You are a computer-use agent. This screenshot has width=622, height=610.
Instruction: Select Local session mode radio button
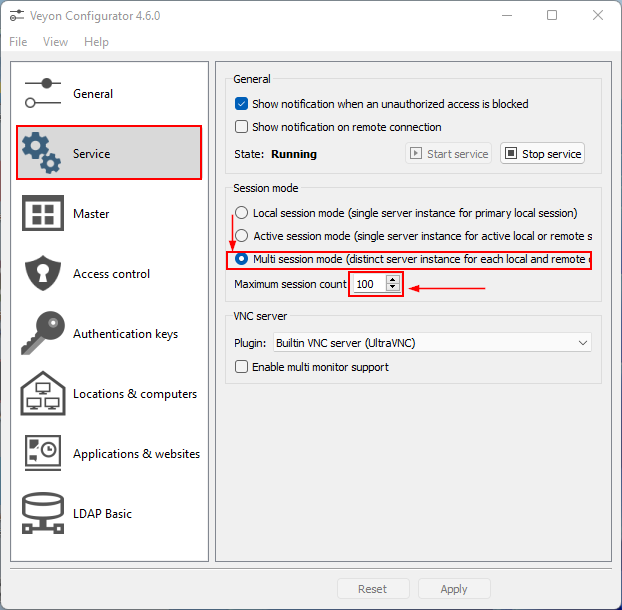241,213
